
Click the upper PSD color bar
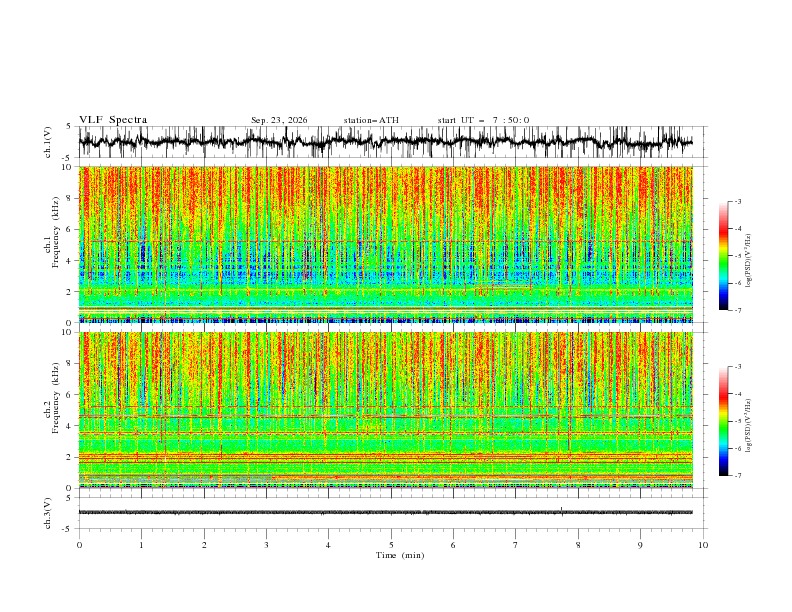[724, 255]
